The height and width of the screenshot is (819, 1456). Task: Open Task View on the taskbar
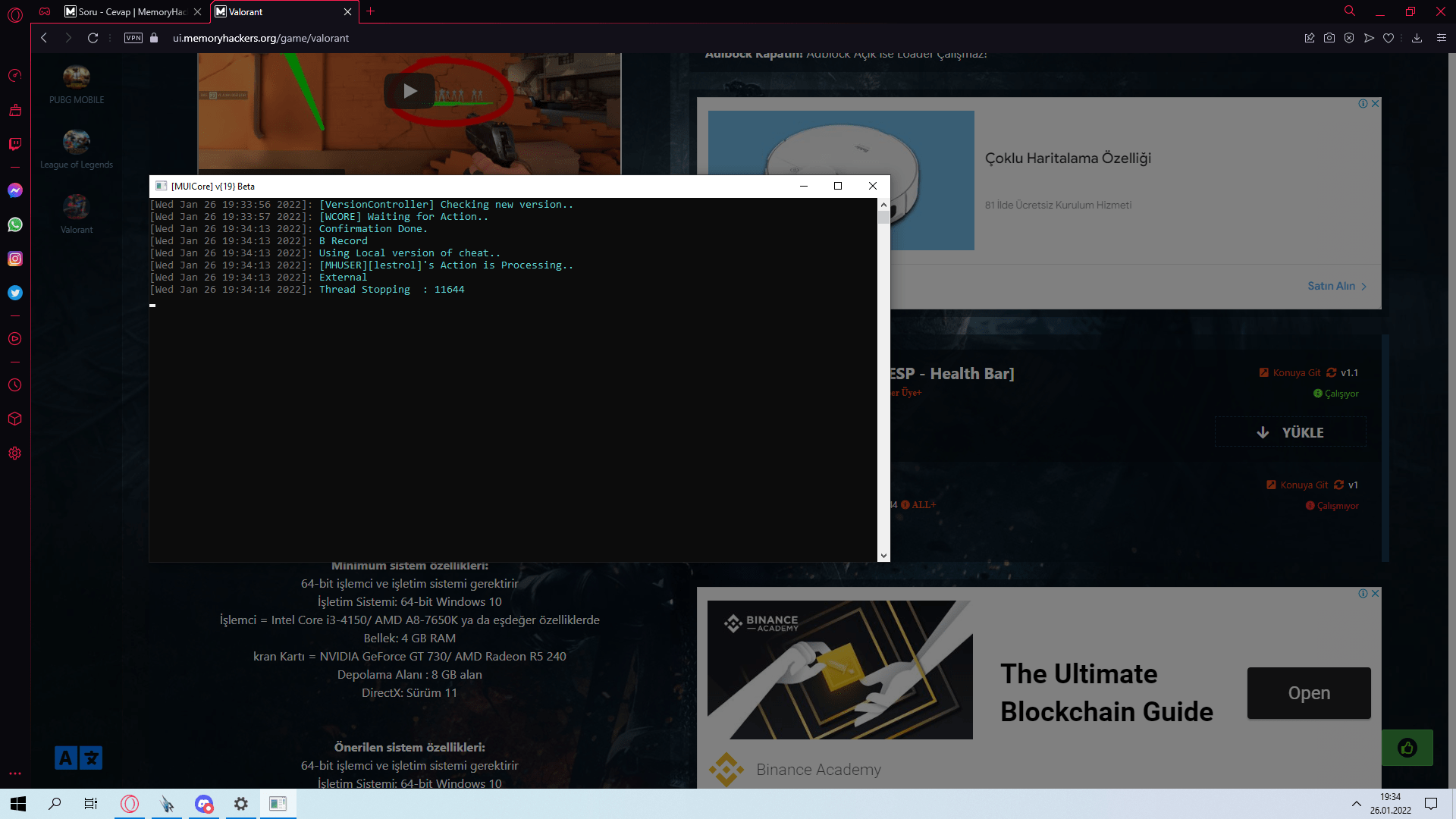pyautogui.click(x=91, y=804)
